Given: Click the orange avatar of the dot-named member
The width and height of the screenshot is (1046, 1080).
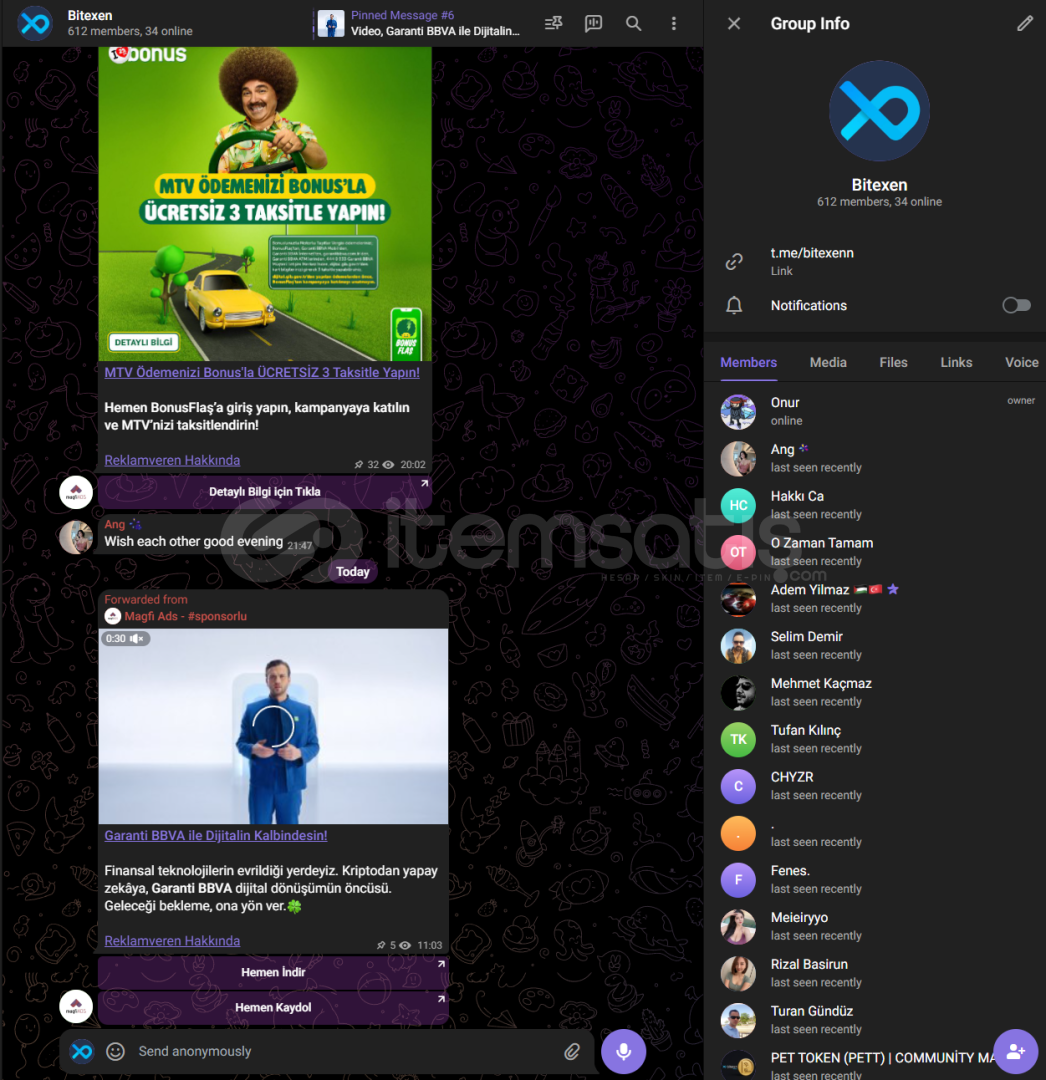Looking at the screenshot, I should click(738, 833).
